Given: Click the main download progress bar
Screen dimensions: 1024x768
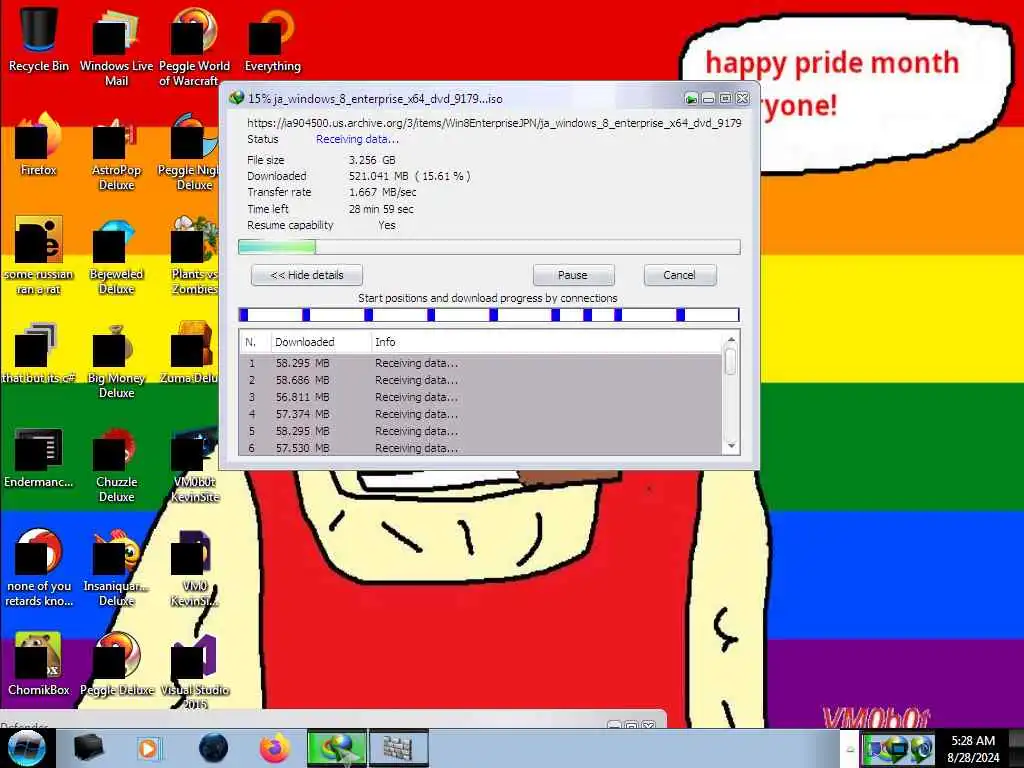Looking at the screenshot, I should pyautogui.click(x=489, y=246).
